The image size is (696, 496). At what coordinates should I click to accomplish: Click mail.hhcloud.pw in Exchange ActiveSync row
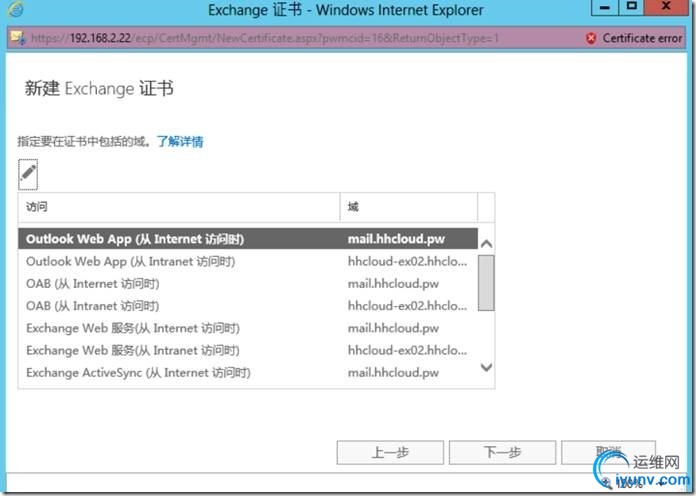pos(393,373)
